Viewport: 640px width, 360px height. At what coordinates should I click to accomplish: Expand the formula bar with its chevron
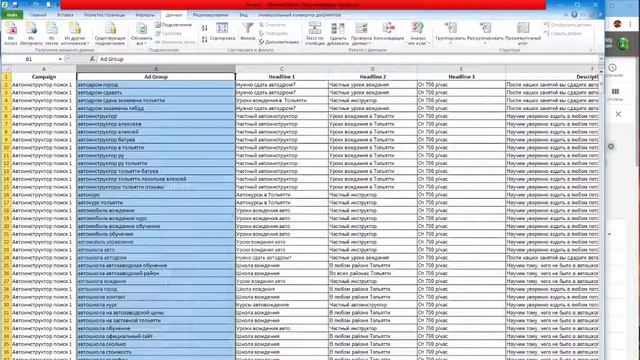tap(601, 59)
